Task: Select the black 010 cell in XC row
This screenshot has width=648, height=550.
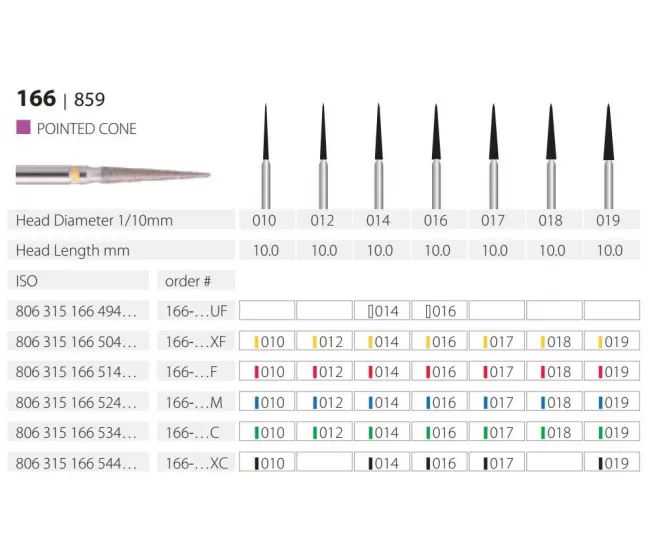Action: point(267,462)
